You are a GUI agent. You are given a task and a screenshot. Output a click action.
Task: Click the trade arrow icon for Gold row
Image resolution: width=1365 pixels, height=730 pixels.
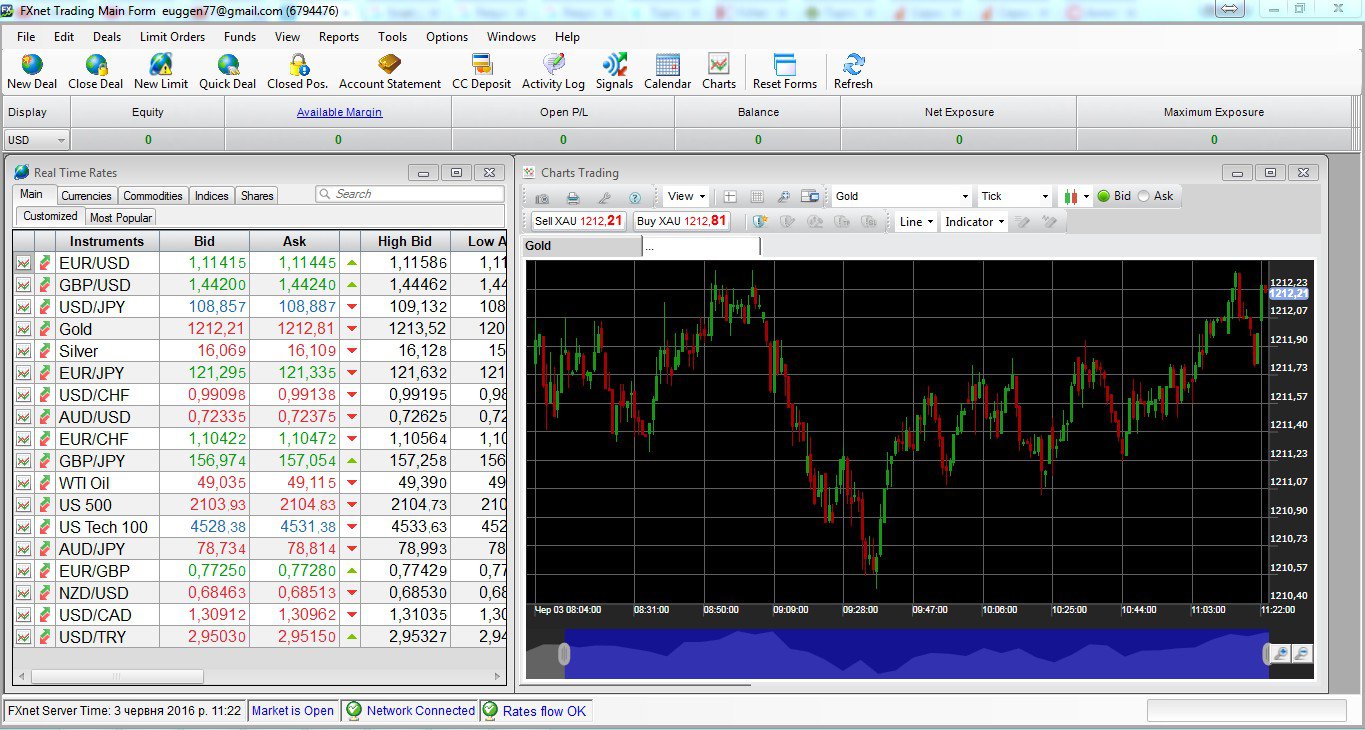click(x=45, y=329)
